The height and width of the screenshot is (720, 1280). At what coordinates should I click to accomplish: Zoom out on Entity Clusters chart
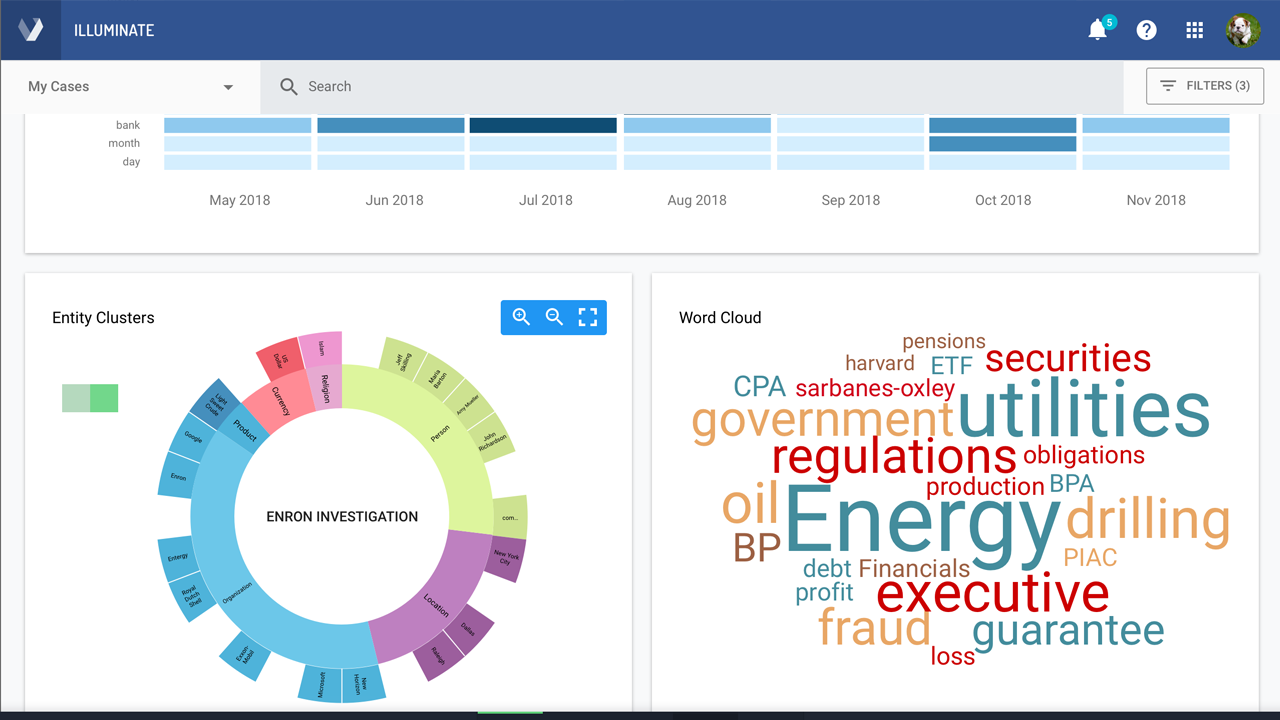pos(554,317)
